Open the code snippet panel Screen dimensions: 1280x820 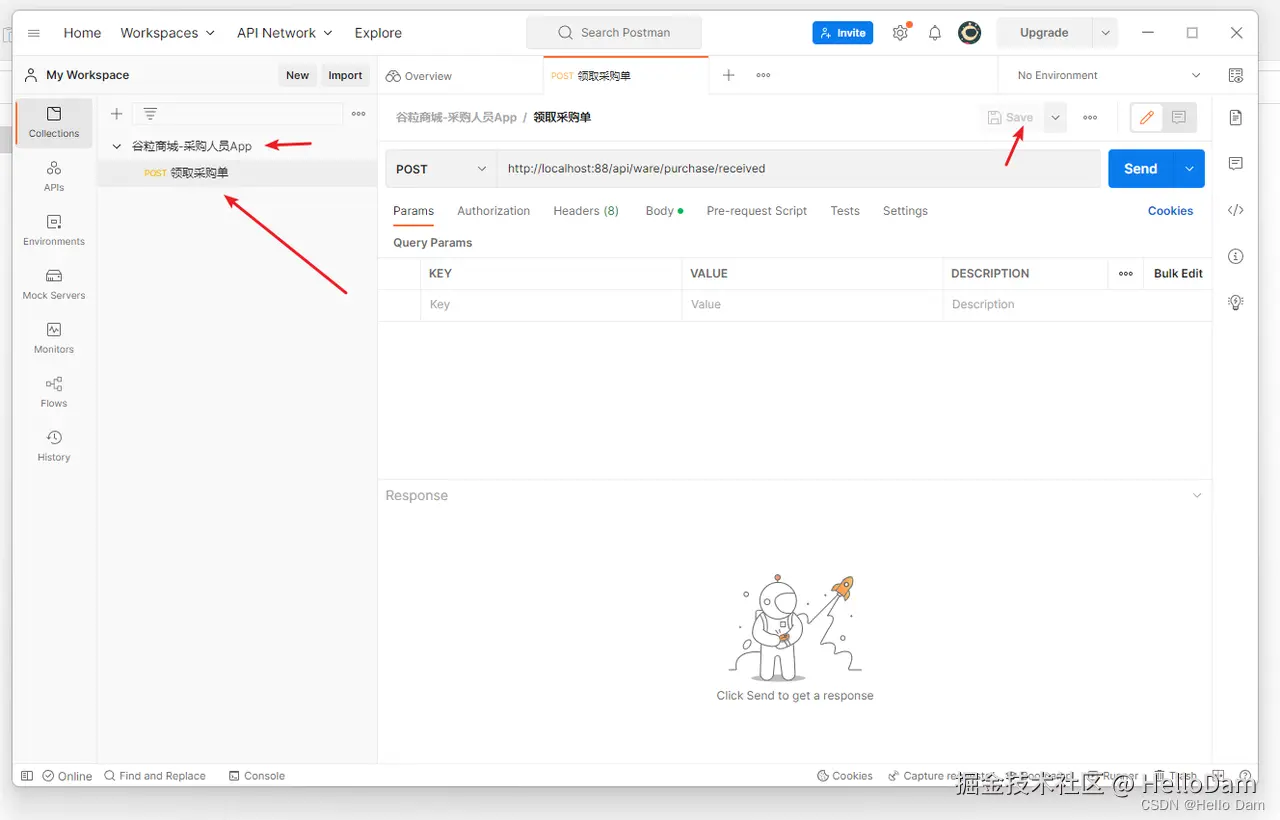tap(1236, 210)
